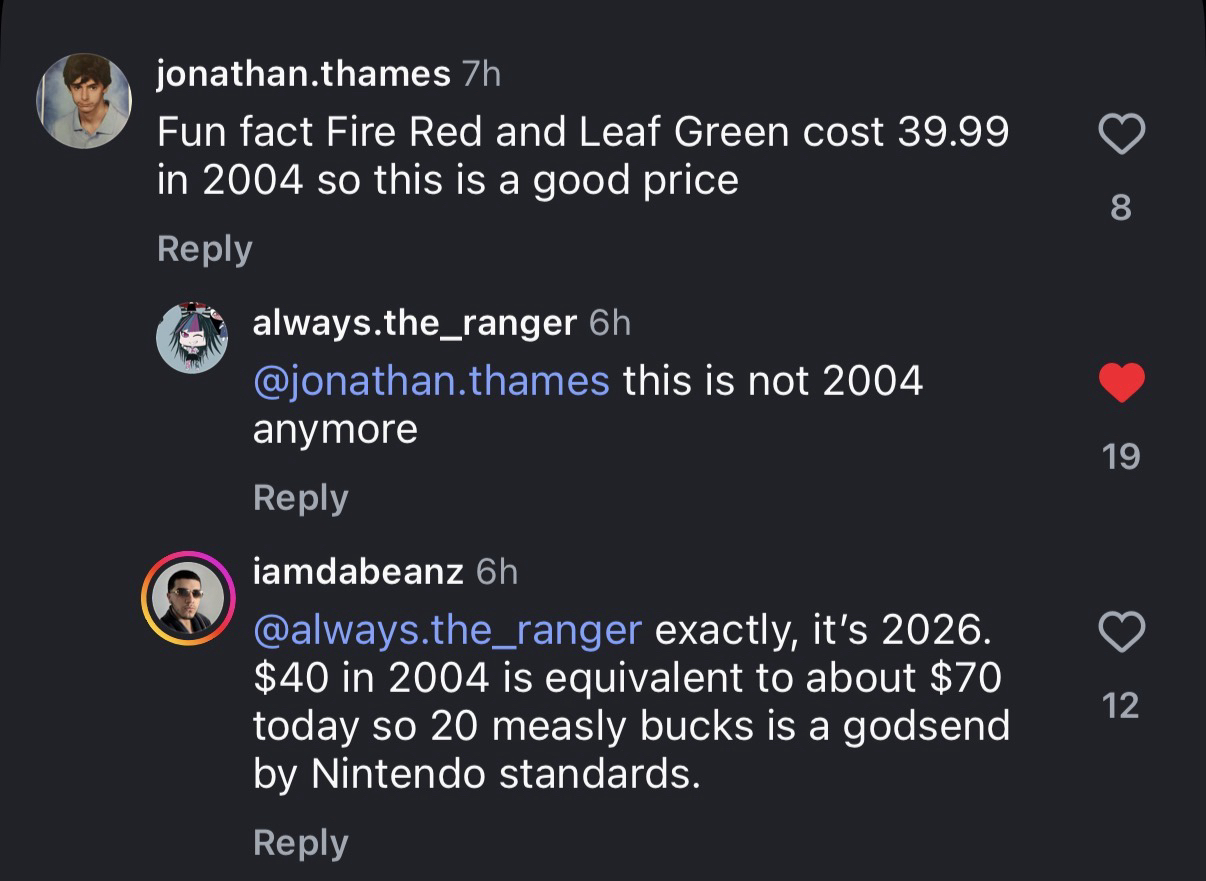Image resolution: width=1206 pixels, height=881 pixels.
Task: View the 12 likes count
Action: 1121,705
